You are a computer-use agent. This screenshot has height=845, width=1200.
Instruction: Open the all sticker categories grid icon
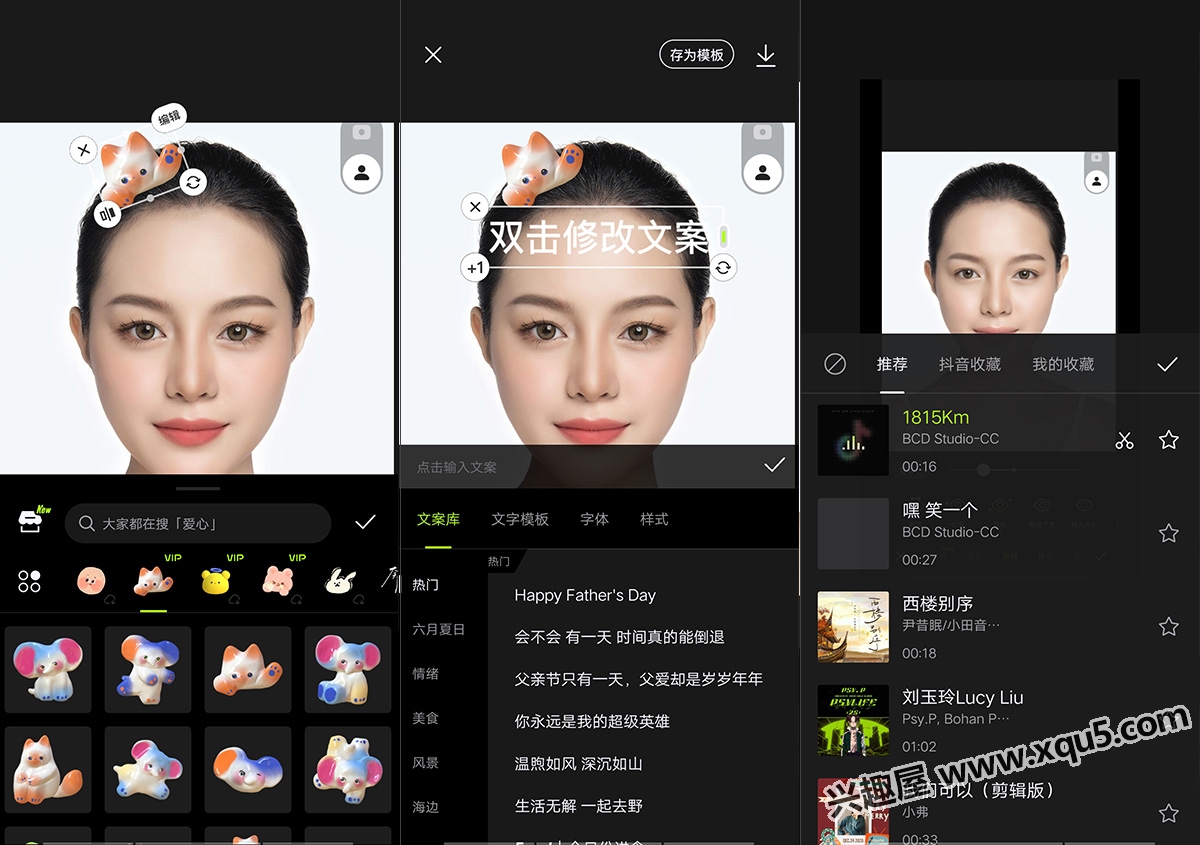click(x=30, y=581)
